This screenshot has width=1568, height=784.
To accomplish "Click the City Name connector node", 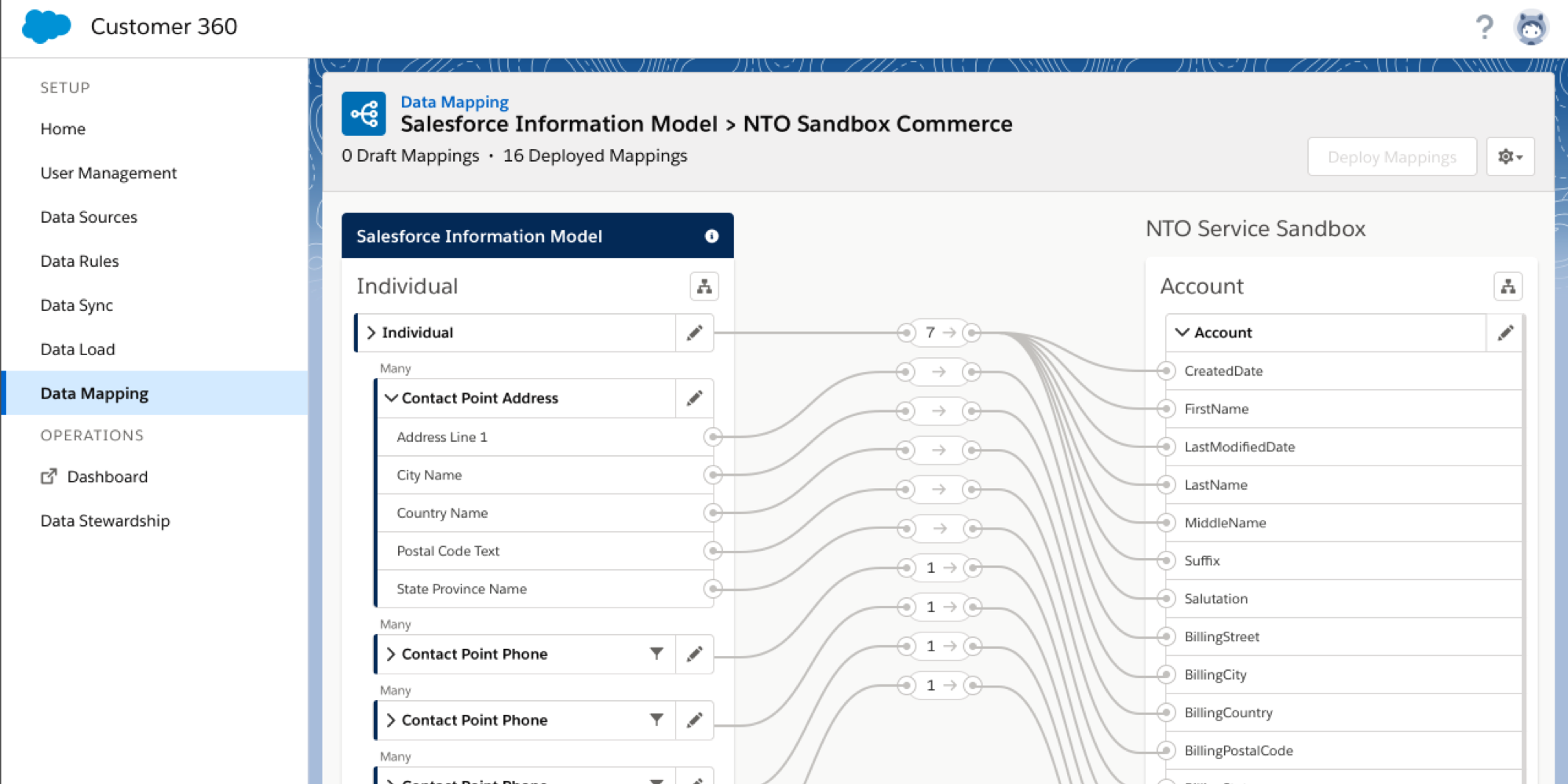I will click(713, 475).
